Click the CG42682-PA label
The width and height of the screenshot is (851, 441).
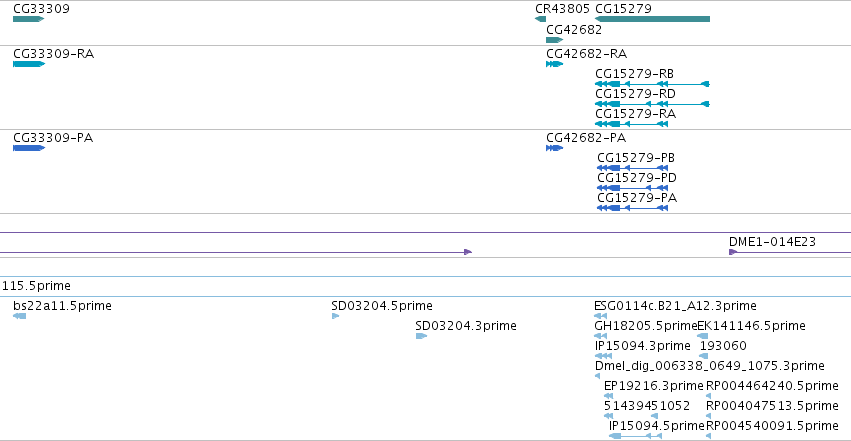(586, 138)
